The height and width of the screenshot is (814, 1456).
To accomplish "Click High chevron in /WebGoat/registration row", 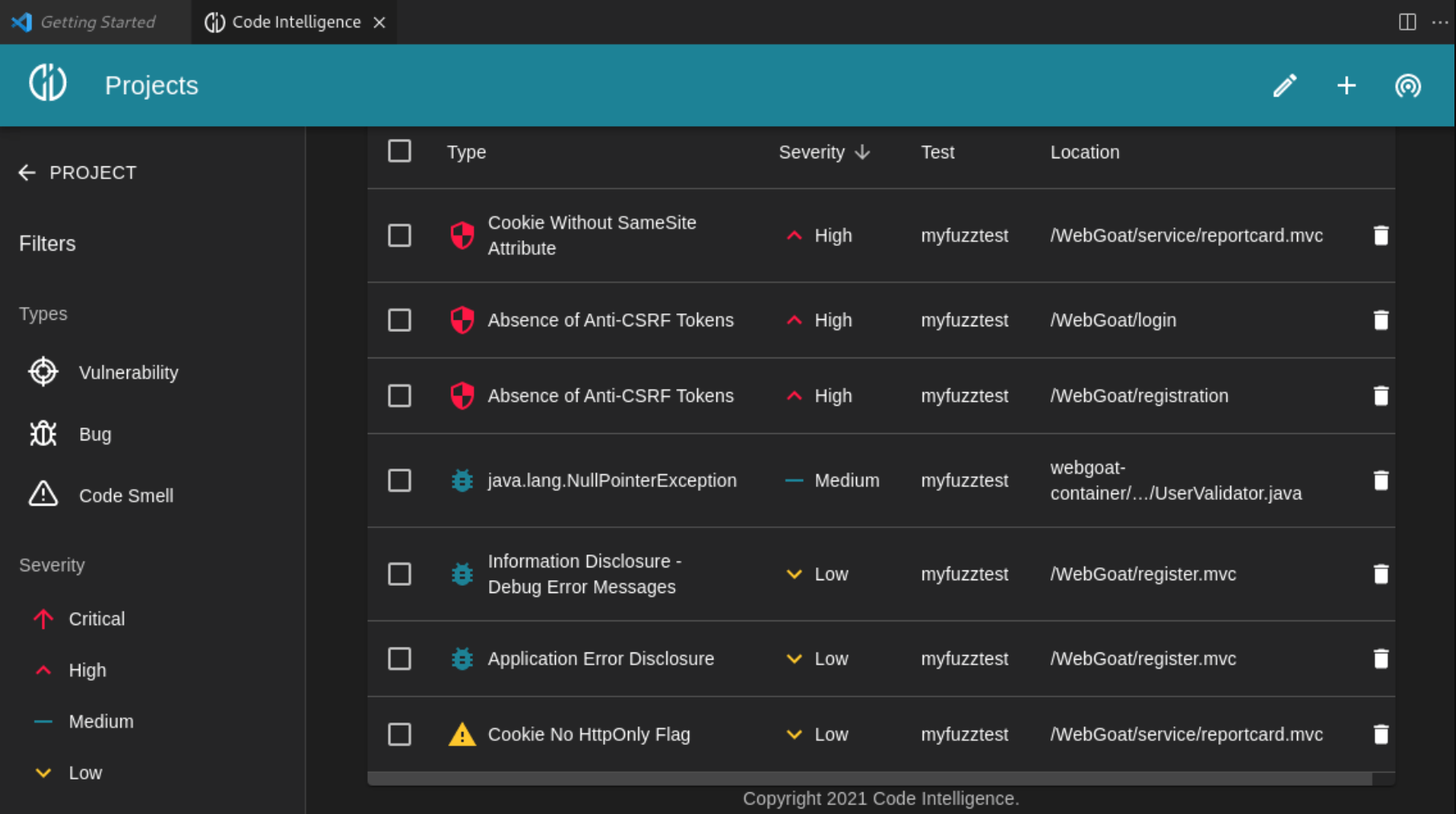I will point(794,395).
